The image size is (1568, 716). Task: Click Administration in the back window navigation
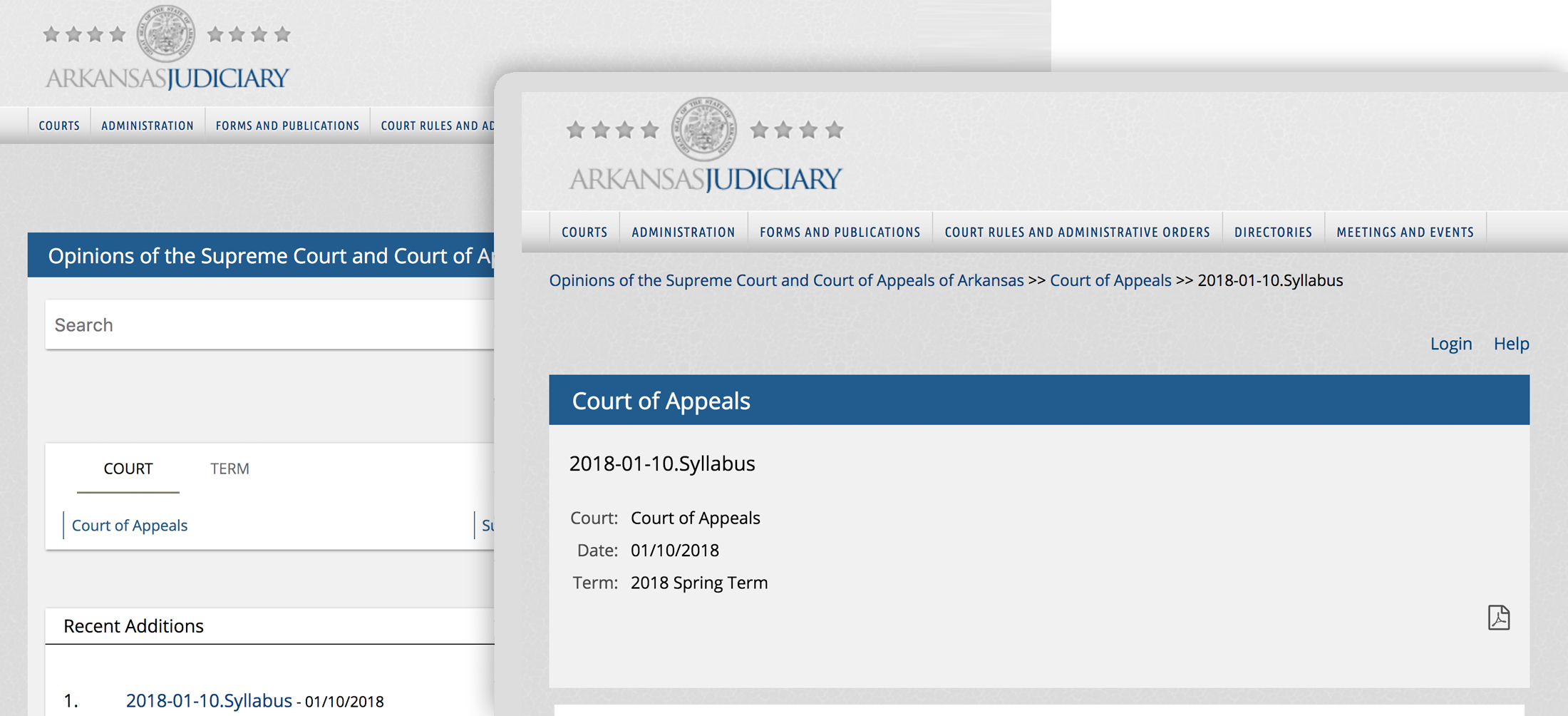coord(148,126)
